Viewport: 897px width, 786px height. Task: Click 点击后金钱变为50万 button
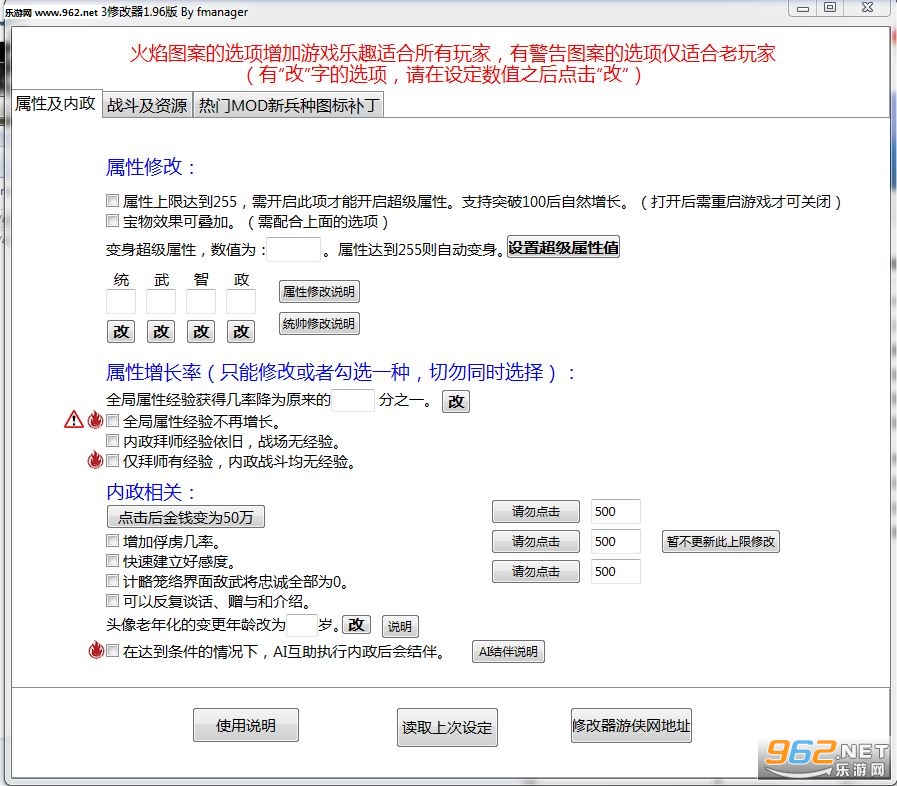[186, 517]
